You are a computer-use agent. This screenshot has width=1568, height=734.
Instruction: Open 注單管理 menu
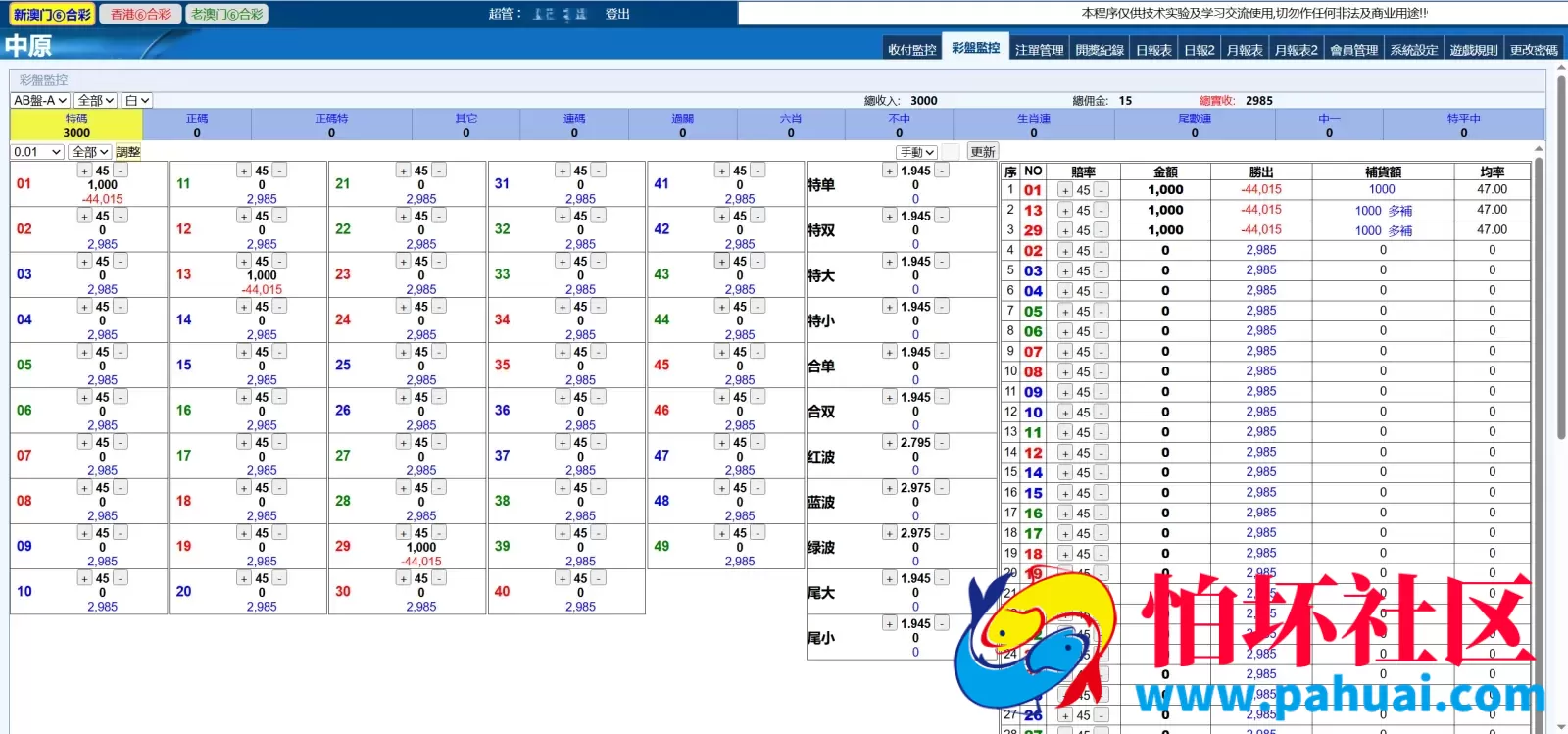tap(1039, 50)
